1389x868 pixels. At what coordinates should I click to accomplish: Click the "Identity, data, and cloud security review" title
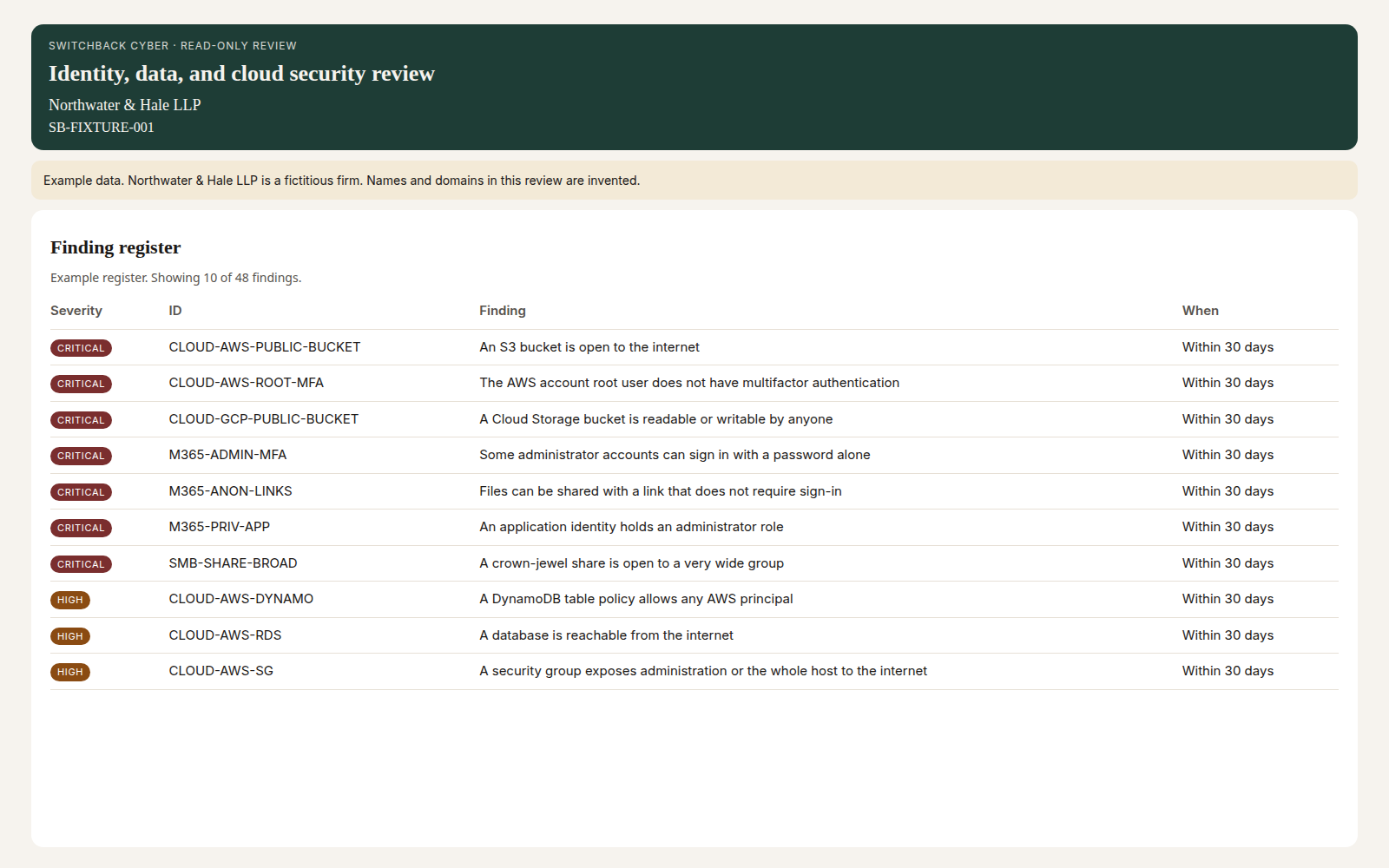click(x=241, y=74)
